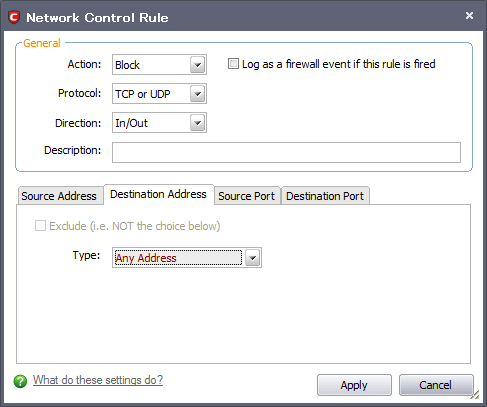Viewport: 487px width, 407px height.
Task: Click the resize grip in the dialog corner
Action: [x=475, y=394]
